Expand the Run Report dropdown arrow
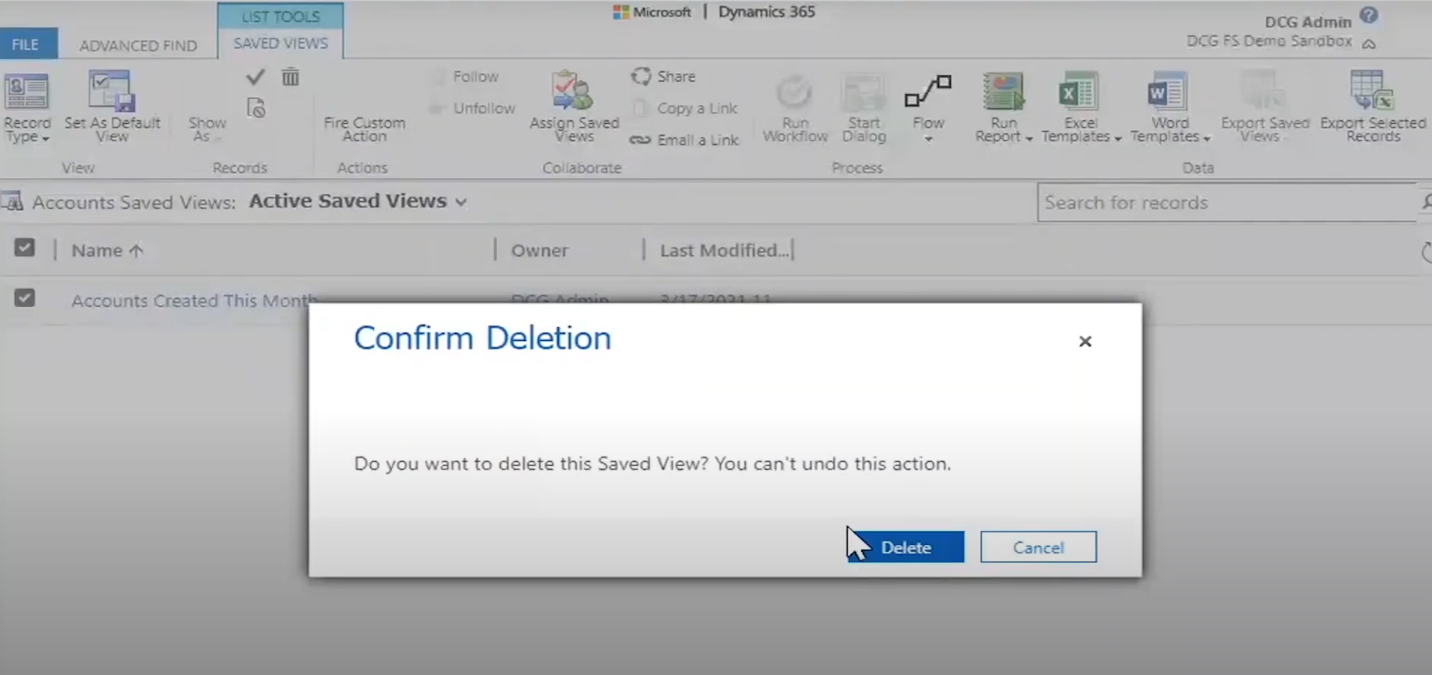Screen dimensions: 1432x675 pos(1029,139)
